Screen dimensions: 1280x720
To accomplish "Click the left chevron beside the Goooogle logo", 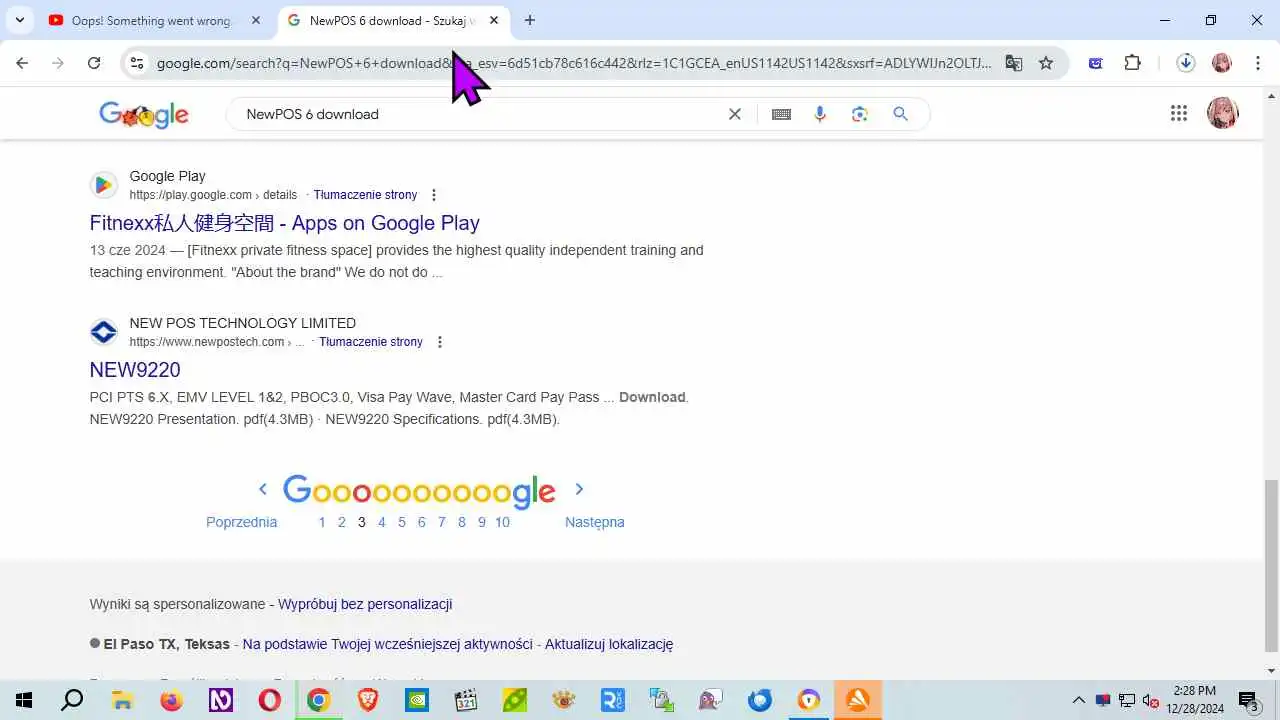I will click(x=263, y=489).
